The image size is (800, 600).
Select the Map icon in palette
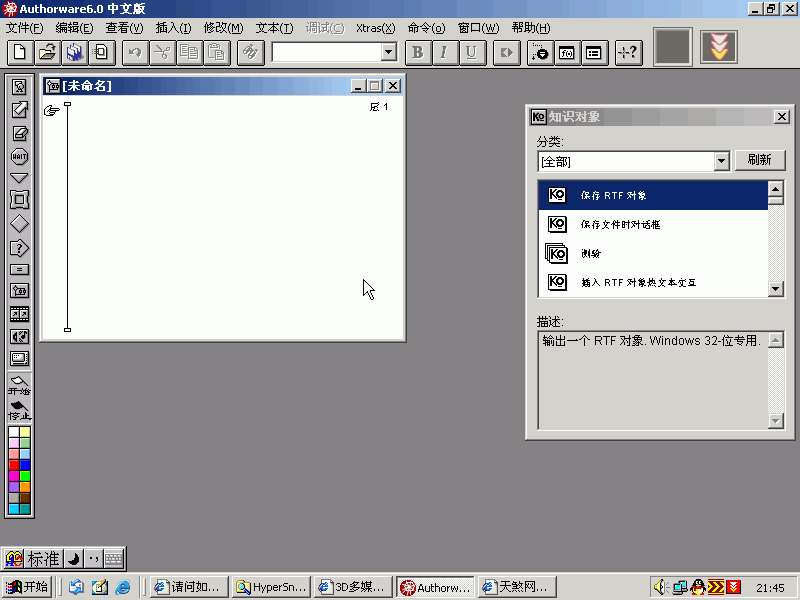point(19,291)
